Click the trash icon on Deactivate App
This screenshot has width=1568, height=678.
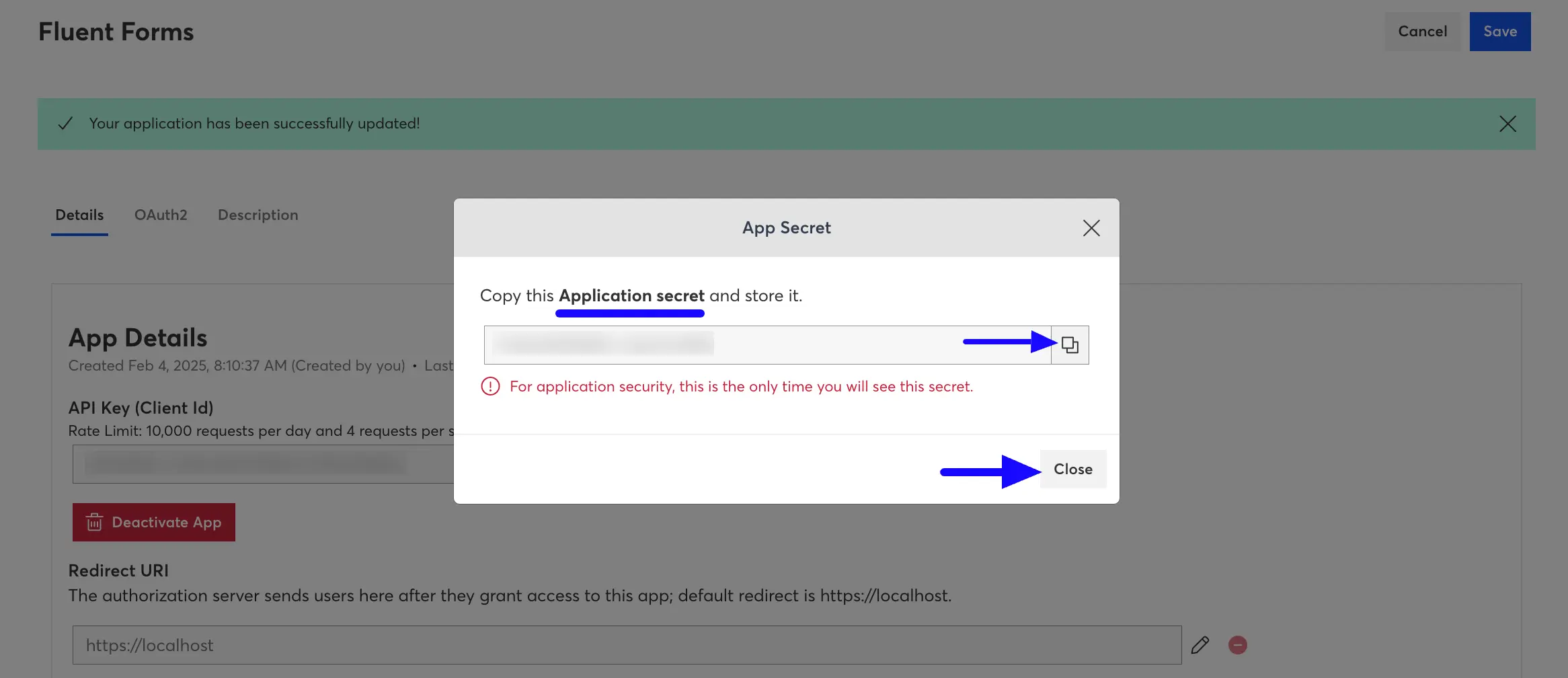tap(94, 522)
